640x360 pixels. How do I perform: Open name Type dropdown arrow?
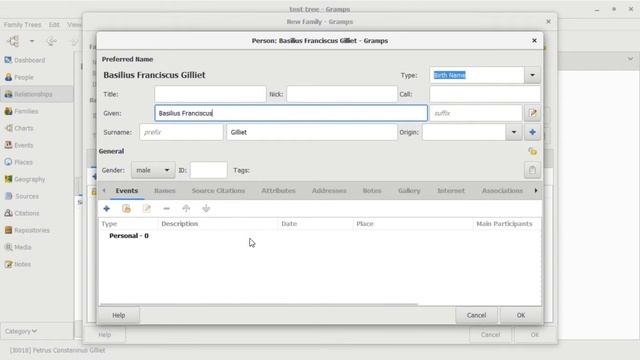pos(532,75)
